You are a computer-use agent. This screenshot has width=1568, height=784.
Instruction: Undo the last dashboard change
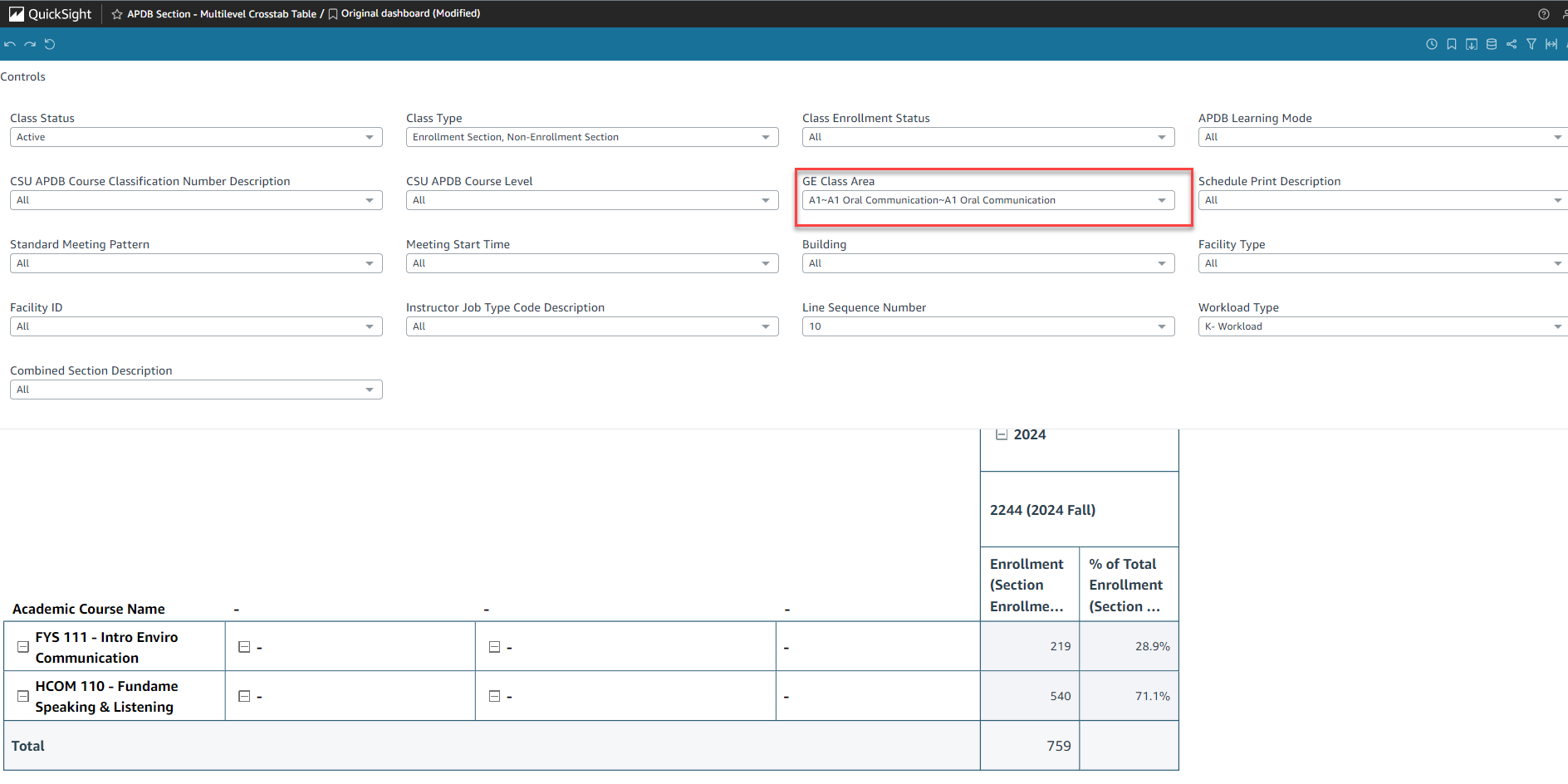click(x=10, y=44)
